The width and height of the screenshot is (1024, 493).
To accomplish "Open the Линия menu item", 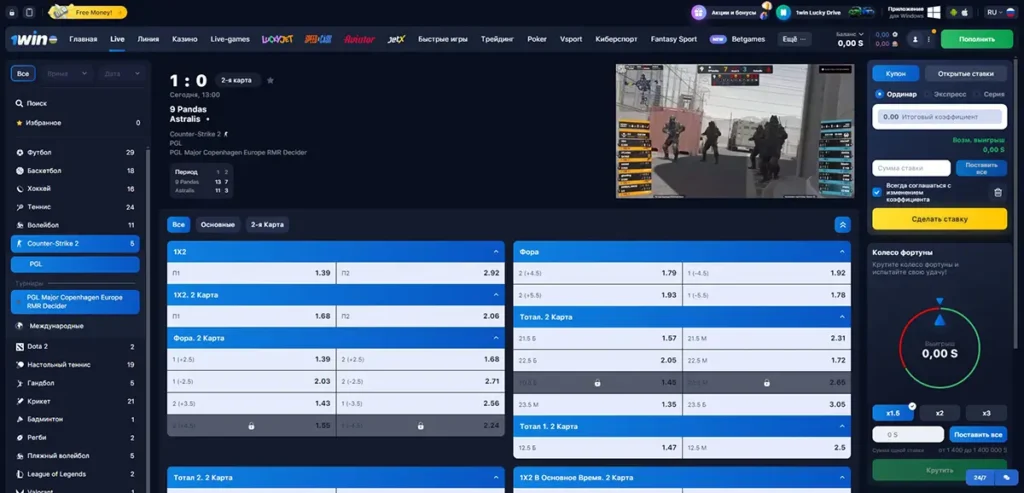I will pos(148,39).
